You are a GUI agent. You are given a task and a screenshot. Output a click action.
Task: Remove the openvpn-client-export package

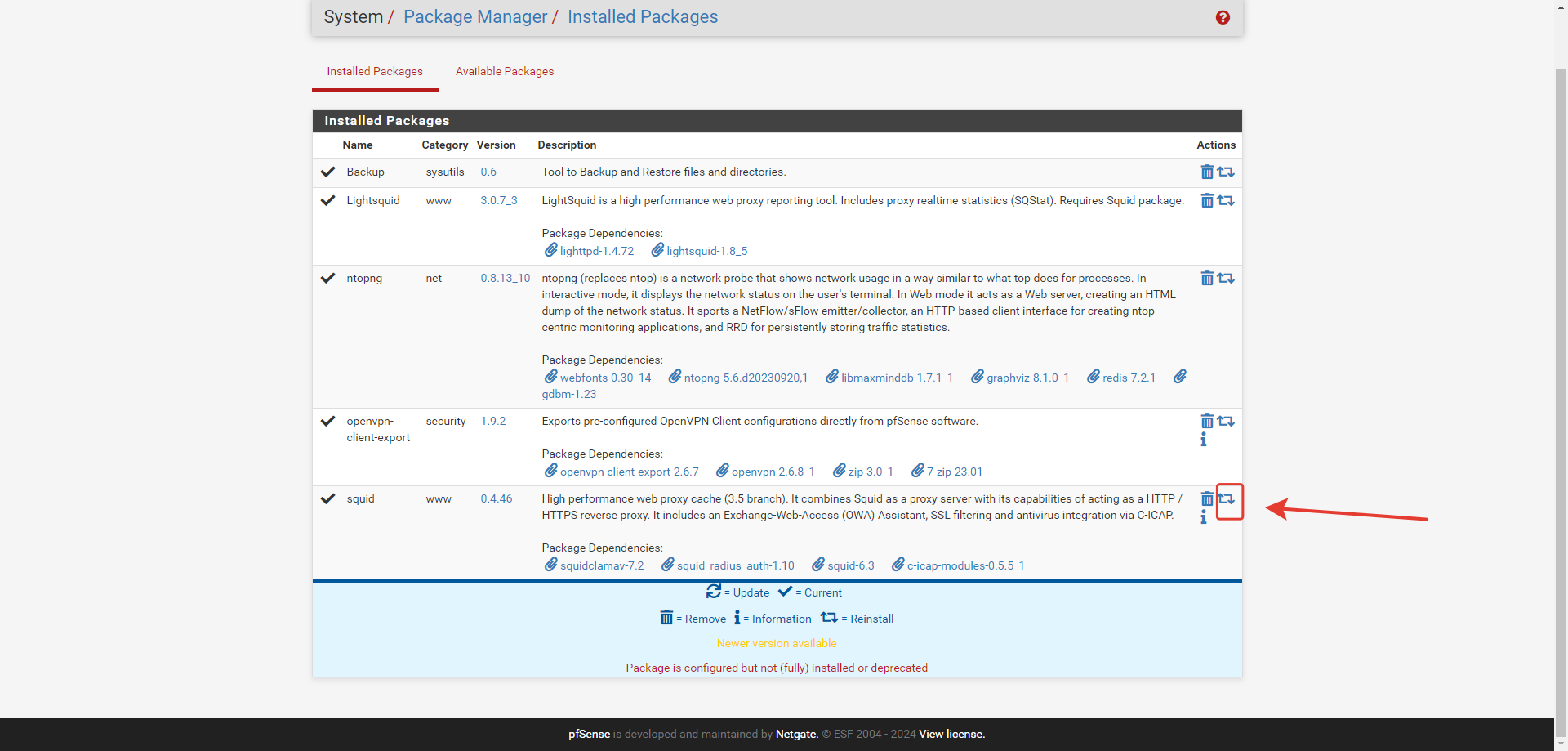pyautogui.click(x=1207, y=421)
